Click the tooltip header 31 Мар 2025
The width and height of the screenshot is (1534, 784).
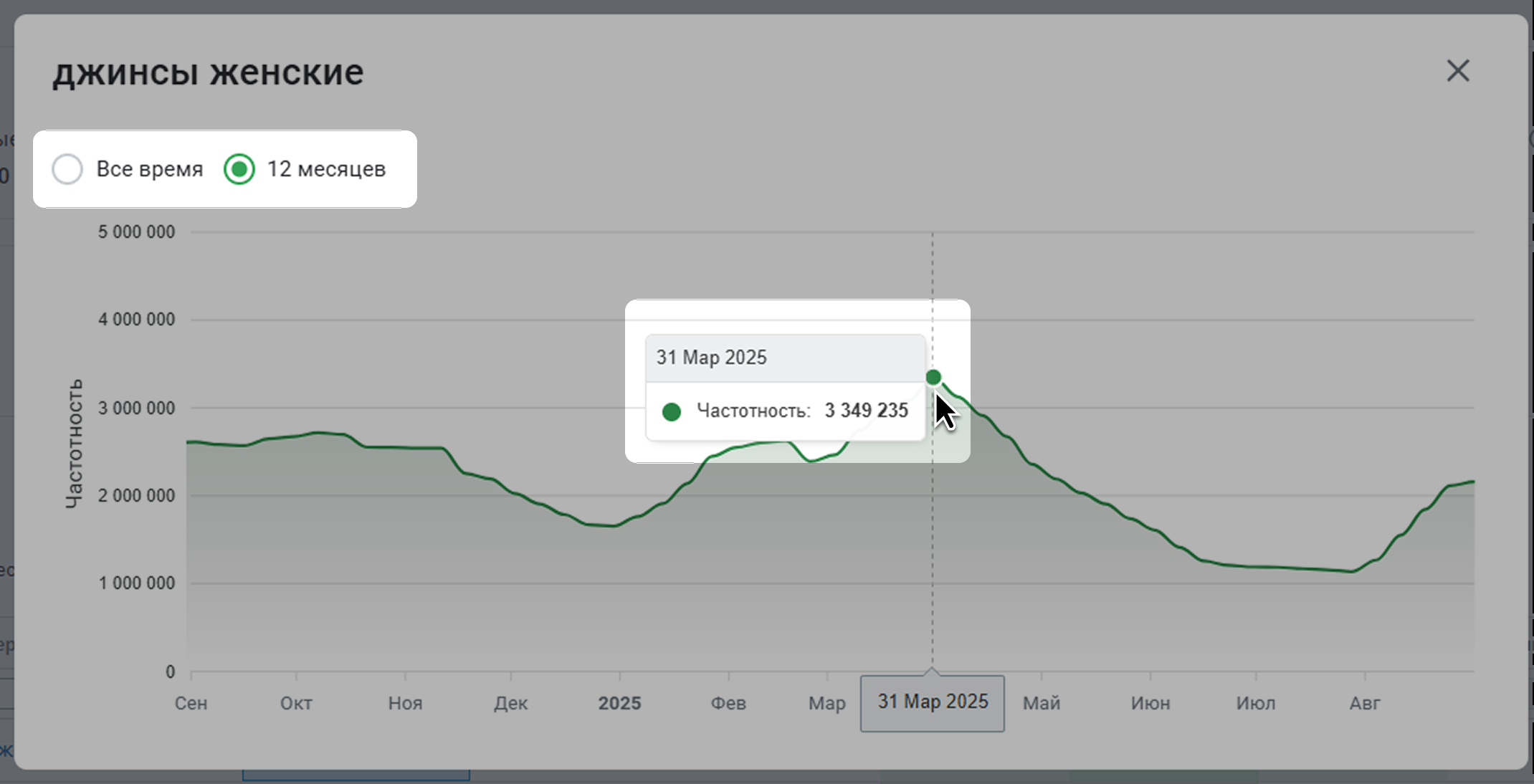(712, 358)
